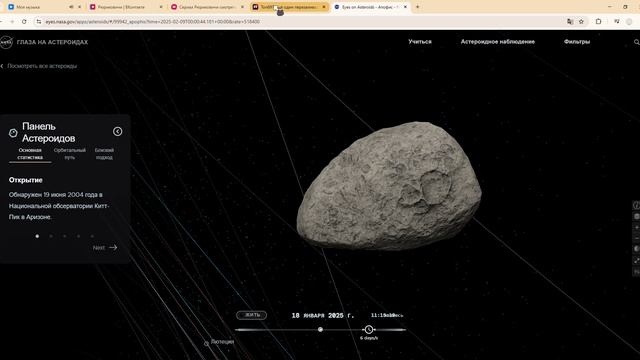Select the Близкий подход tab
640x360 pixels.
[x=104, y=153]
